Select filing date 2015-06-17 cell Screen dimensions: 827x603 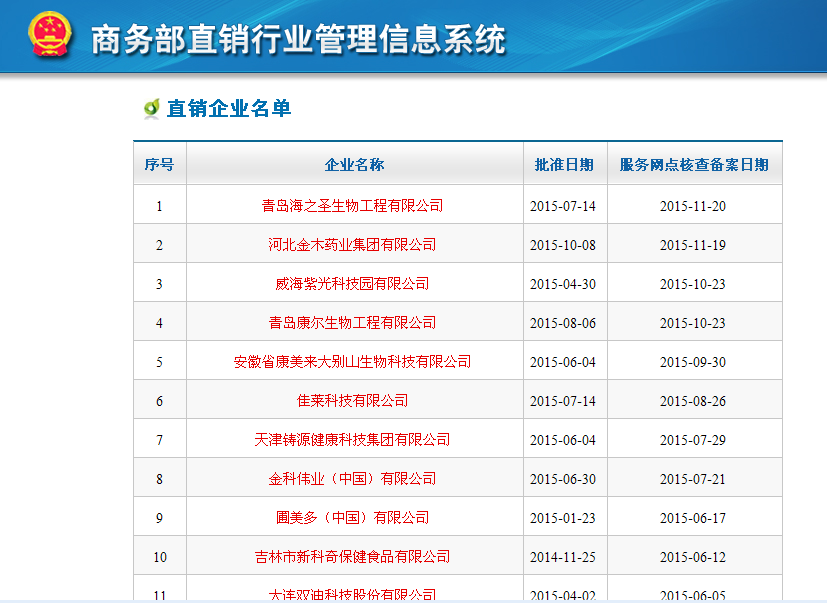(x=695, y=516)
